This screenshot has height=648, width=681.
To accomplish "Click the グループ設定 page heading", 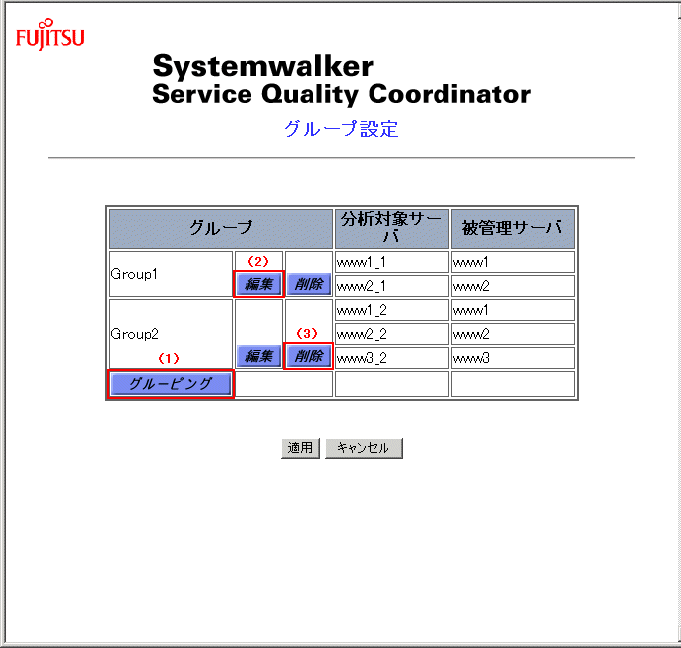I will click(x=341, y=129).
